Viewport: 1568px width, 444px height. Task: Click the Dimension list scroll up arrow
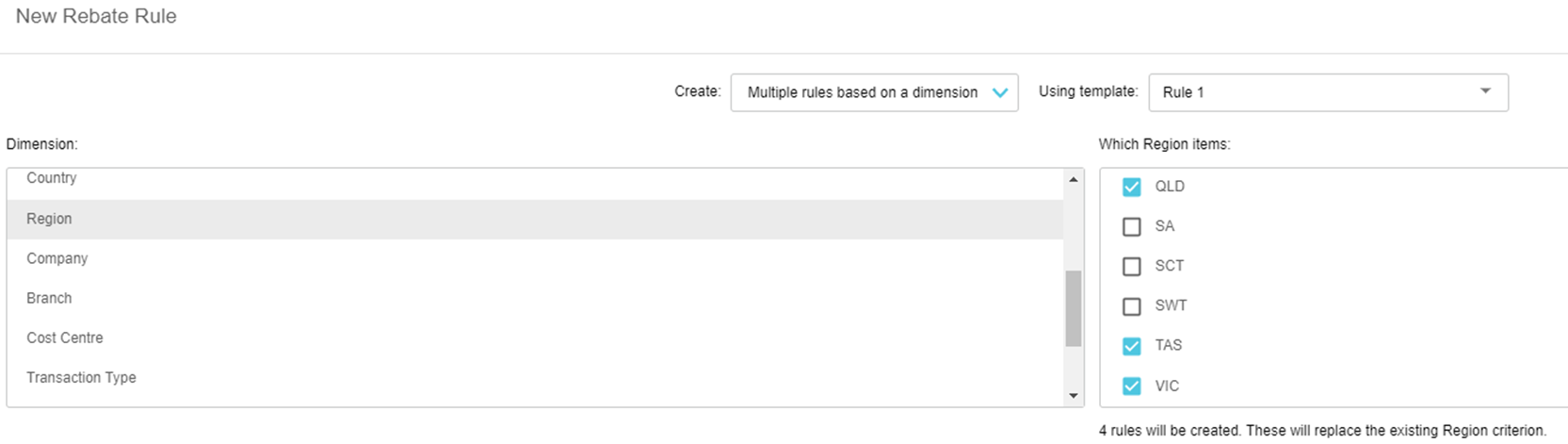coord(1074,179)
